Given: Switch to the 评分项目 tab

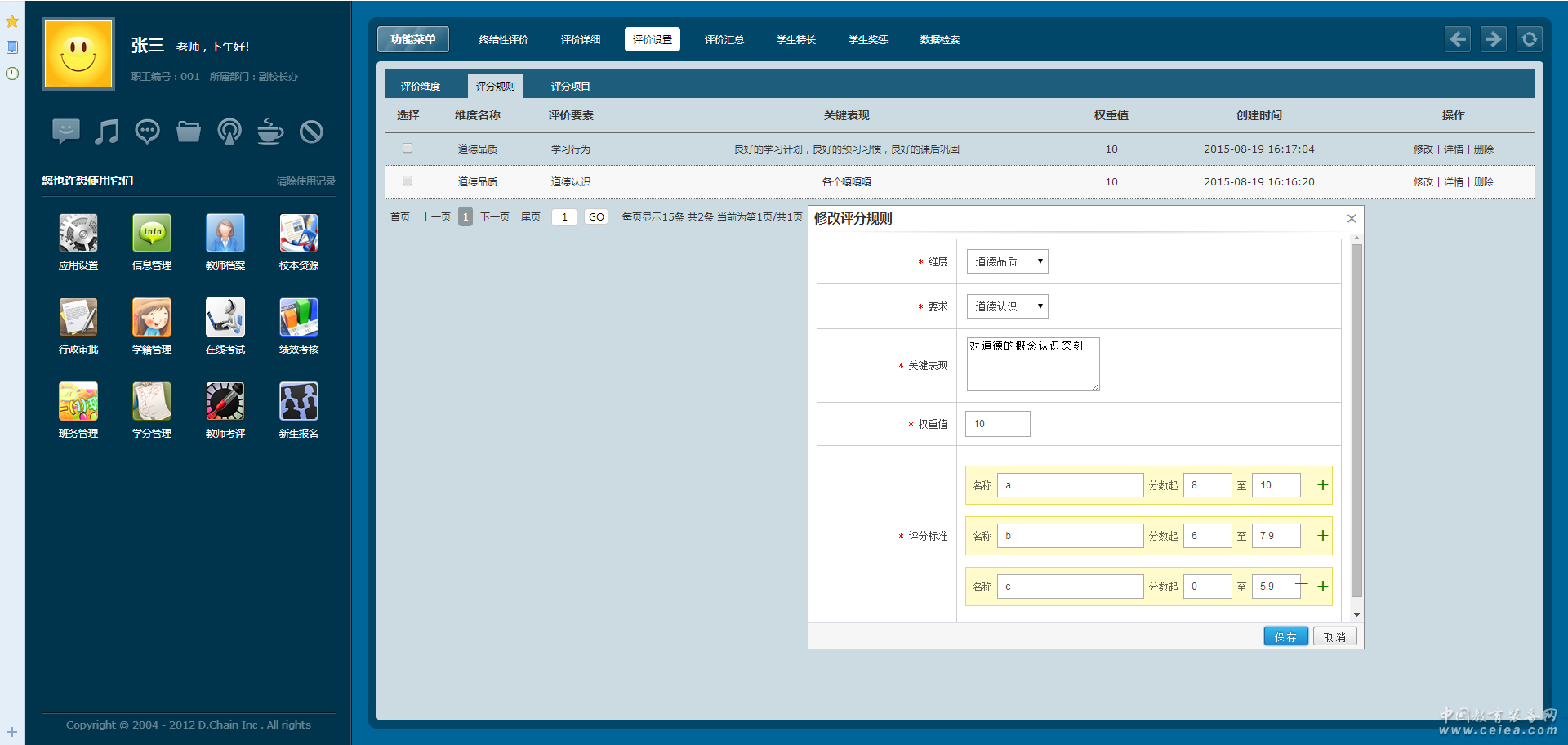Looking at the screenshot, I should click(x=570, y=86).
